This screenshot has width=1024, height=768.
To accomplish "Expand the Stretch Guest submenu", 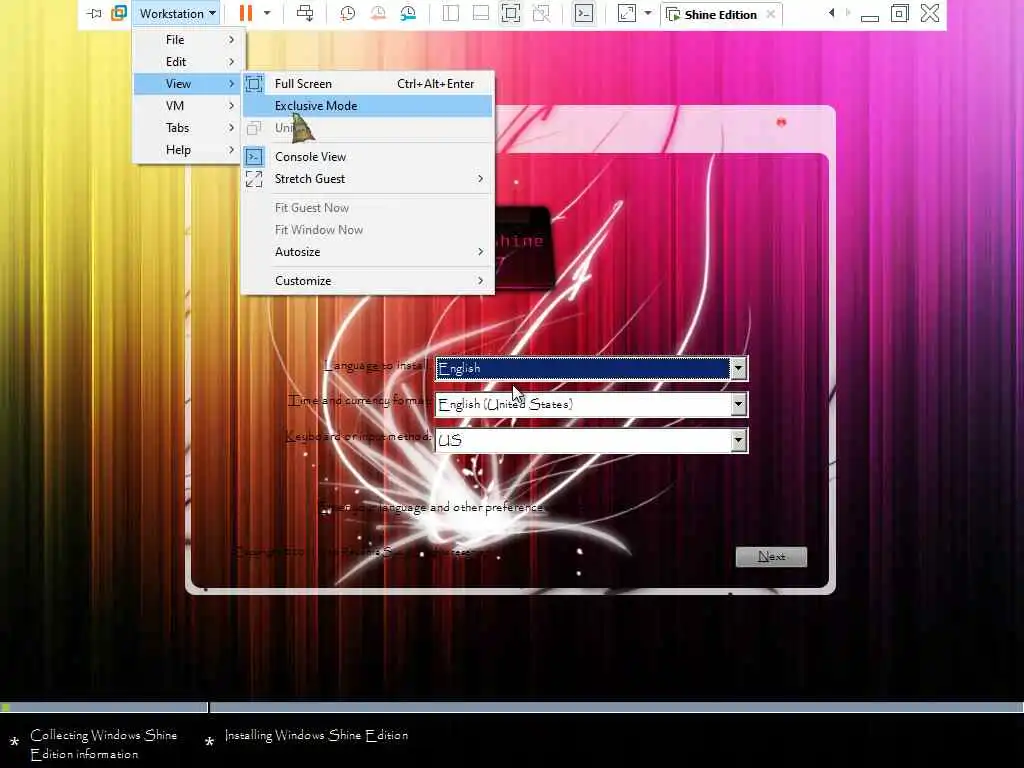I will click(x=368, y=179).
